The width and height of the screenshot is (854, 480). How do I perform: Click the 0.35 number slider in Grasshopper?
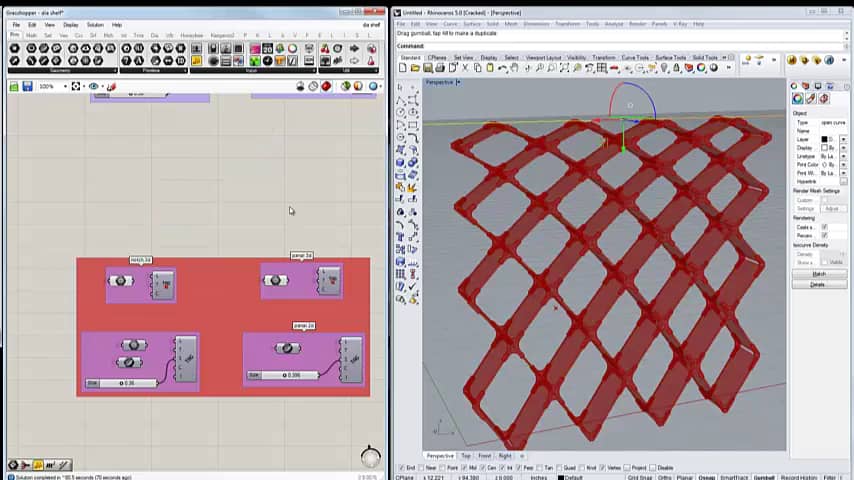click(121, 384)
